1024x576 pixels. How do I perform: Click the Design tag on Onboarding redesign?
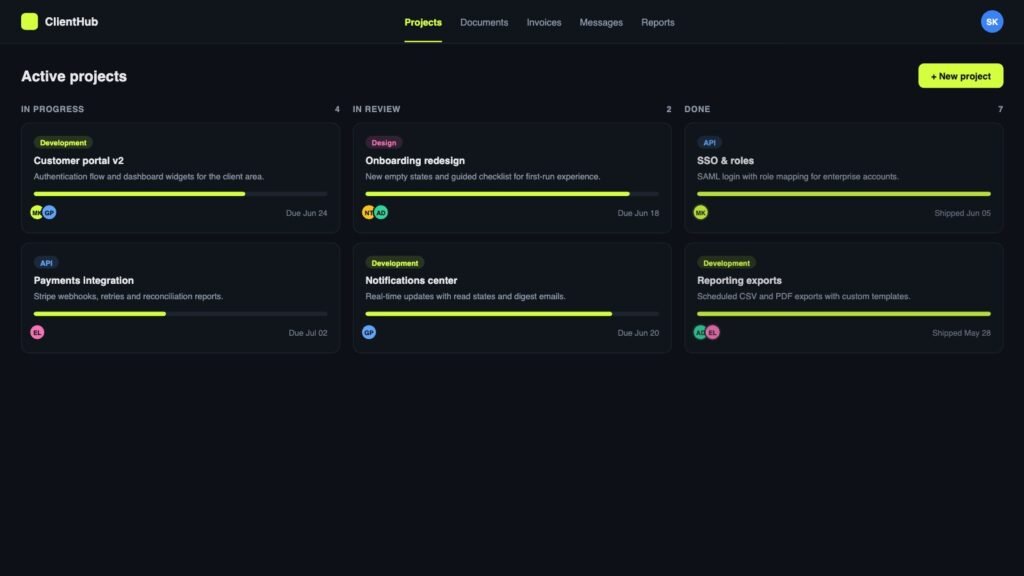coord(383,142)
